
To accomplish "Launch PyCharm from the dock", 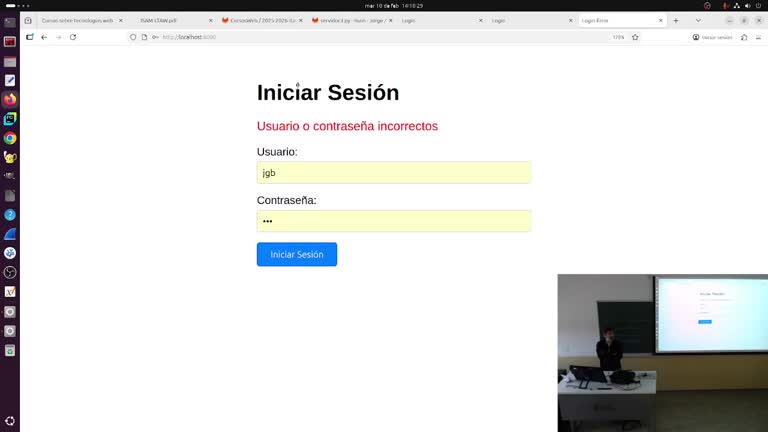I will coord(10,119).
